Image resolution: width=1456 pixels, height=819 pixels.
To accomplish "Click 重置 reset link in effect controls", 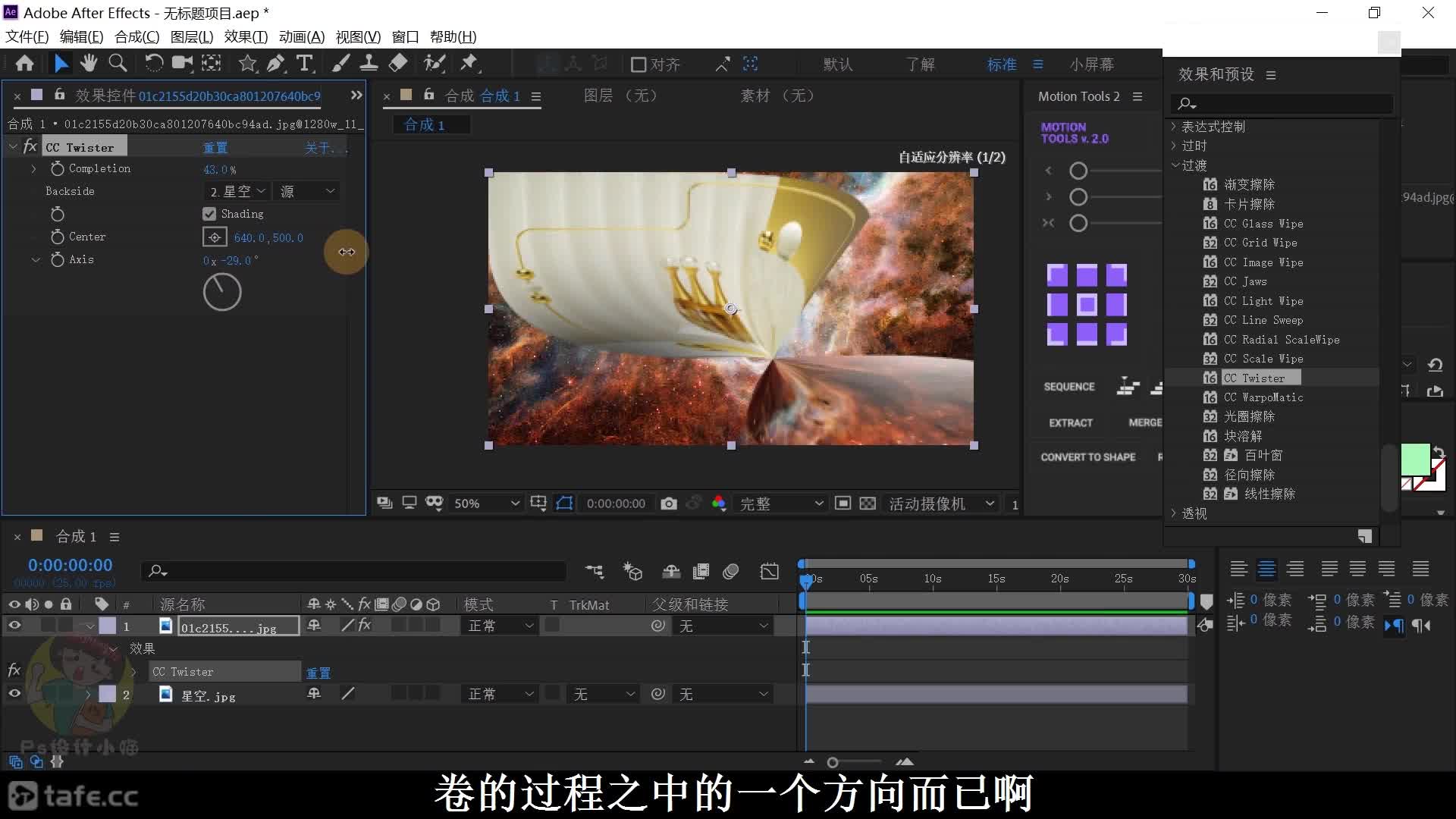I will [x=215, y=147].
